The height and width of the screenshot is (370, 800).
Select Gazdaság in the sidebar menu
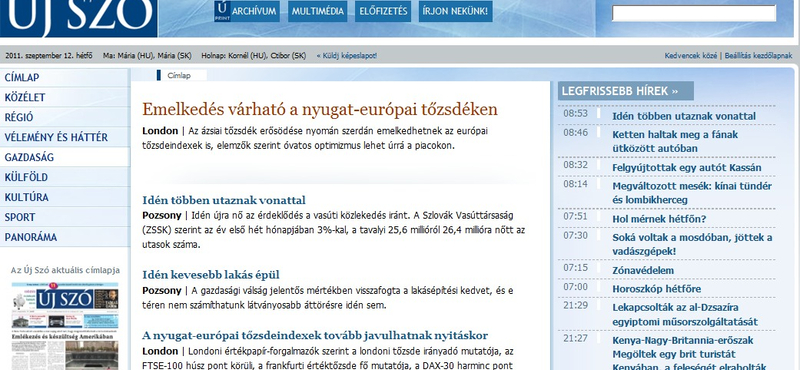coord(65,157)
